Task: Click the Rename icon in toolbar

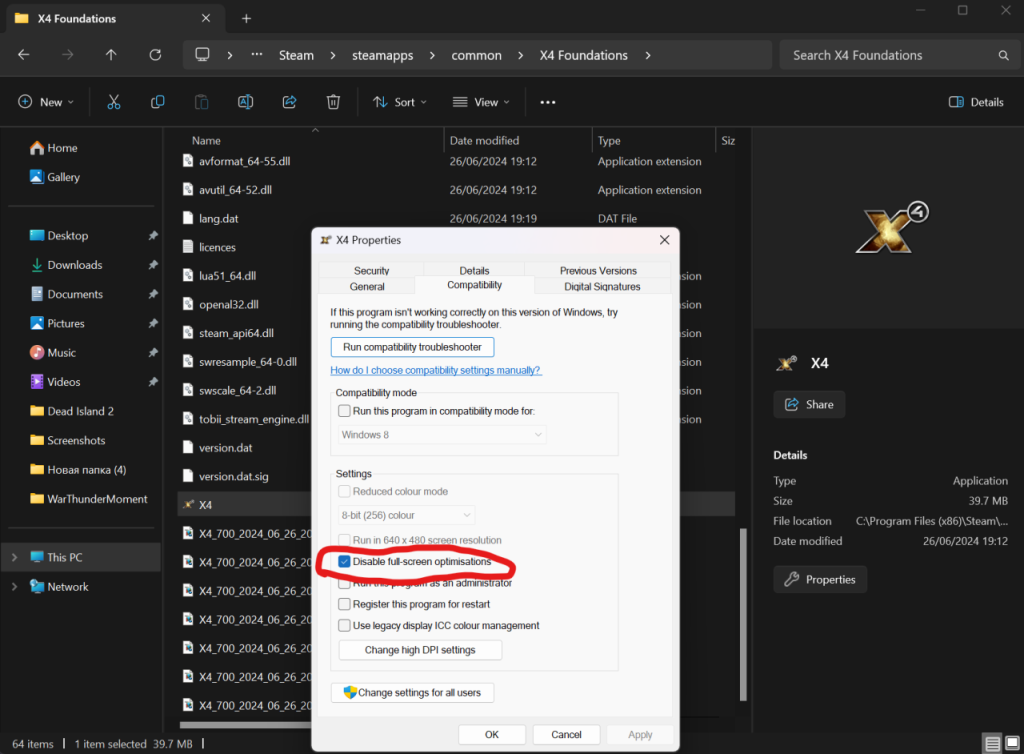Action: click(245, 102)
